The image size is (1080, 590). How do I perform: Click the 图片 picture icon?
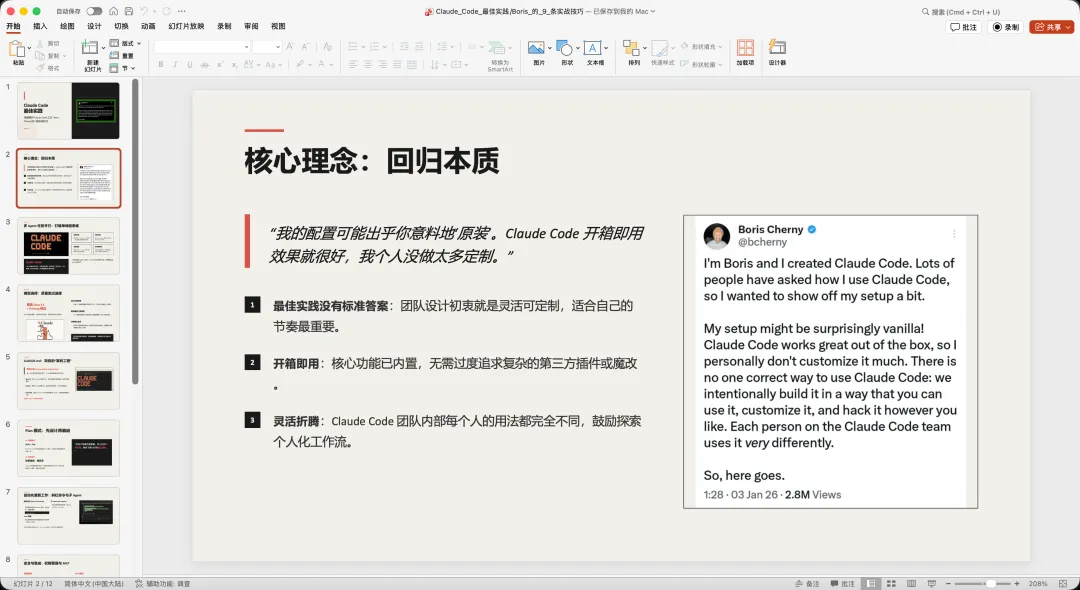point(536,48)
